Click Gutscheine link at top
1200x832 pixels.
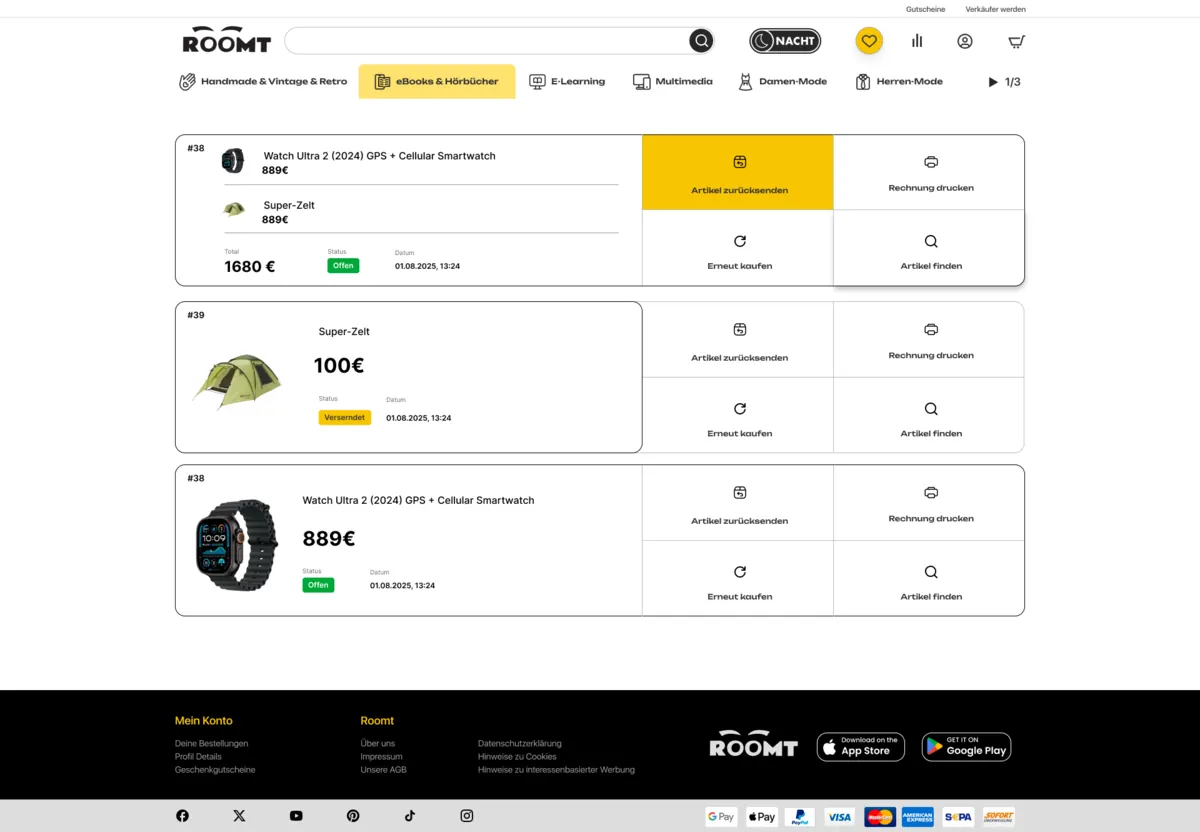tap(925, 9)
